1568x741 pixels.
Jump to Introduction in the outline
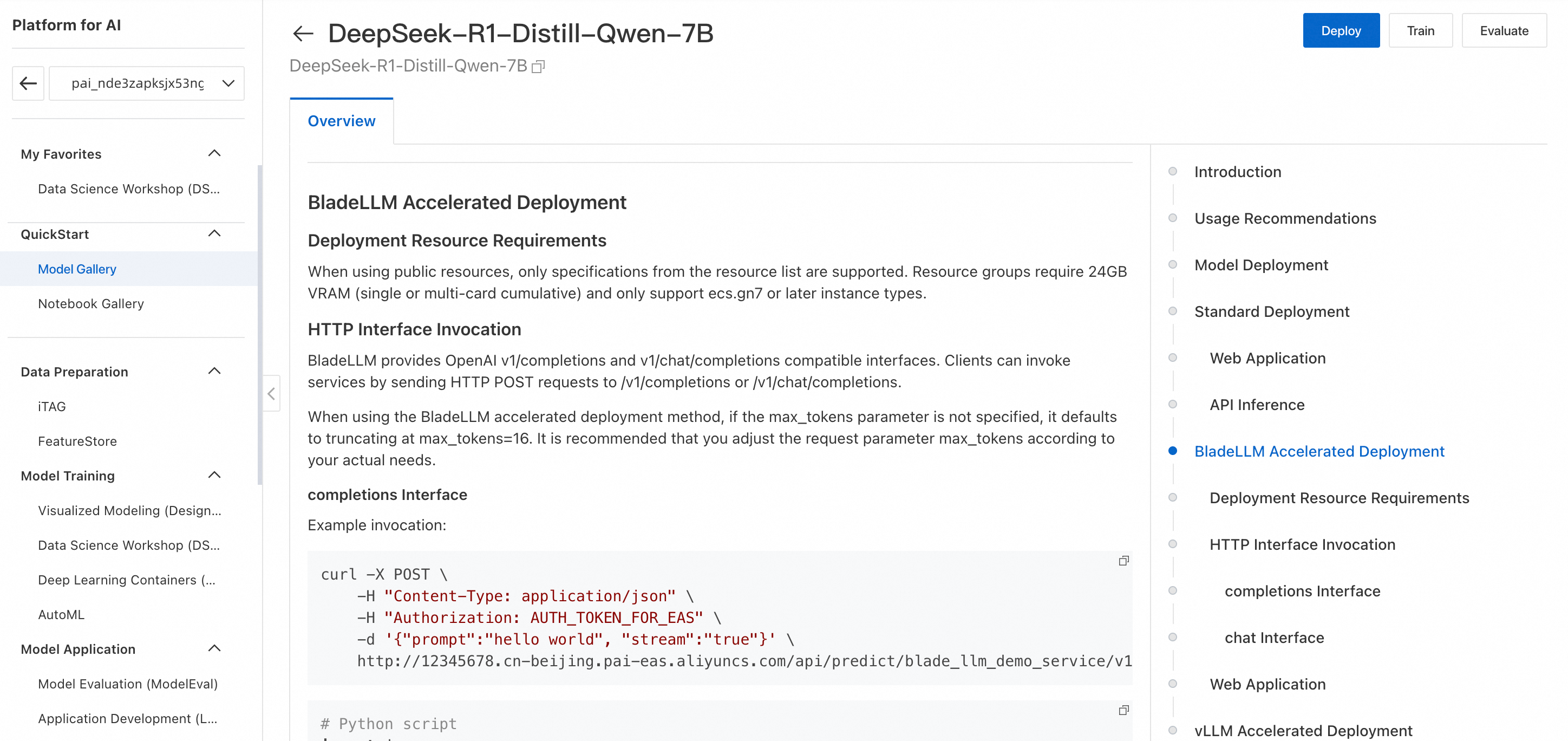click(1238, 172)
